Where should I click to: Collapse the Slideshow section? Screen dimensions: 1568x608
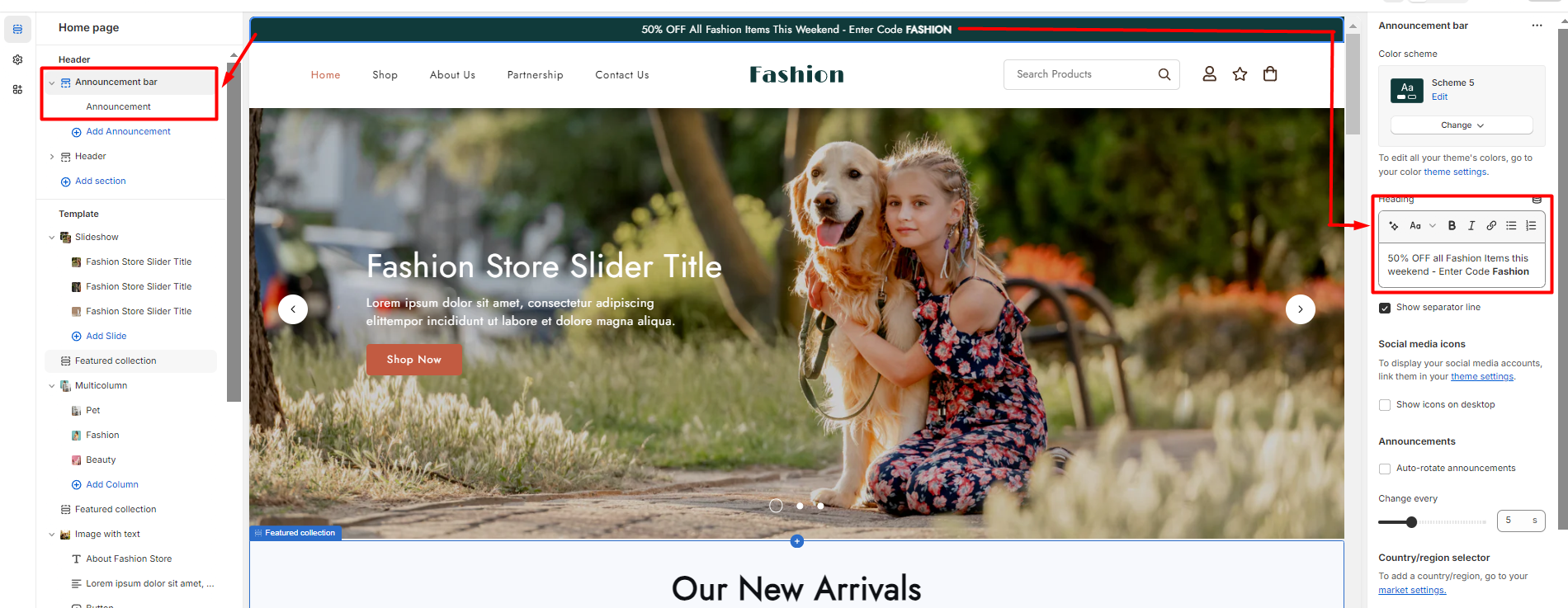point(52,238)
